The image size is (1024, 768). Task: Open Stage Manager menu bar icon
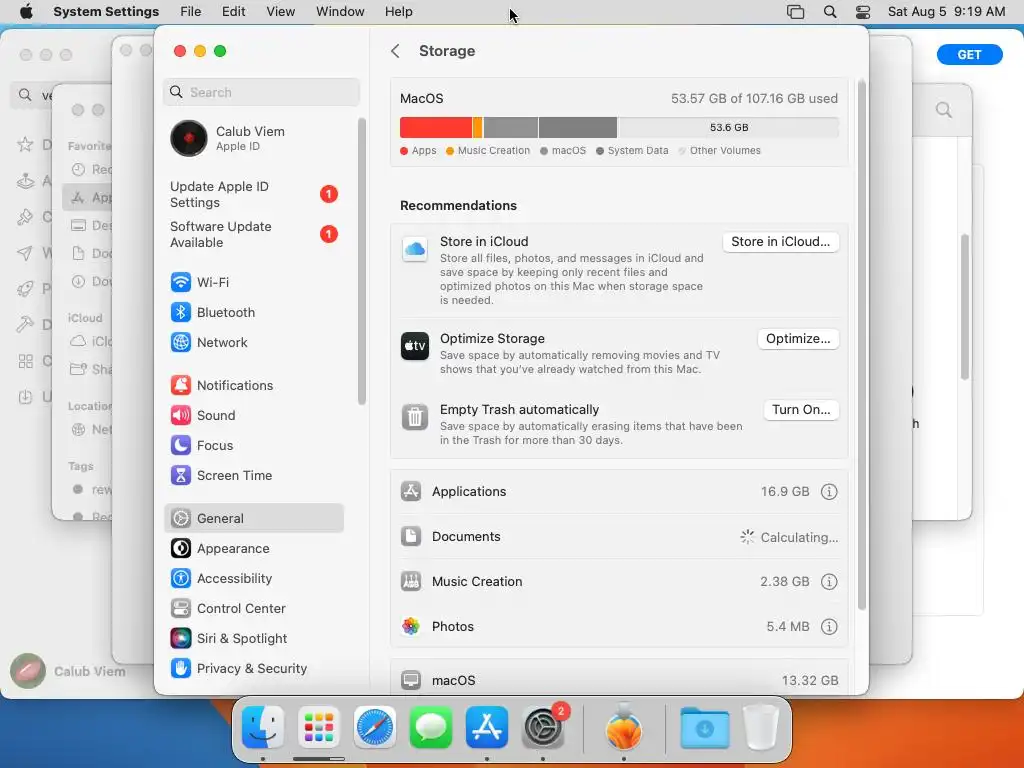[795, 12]
